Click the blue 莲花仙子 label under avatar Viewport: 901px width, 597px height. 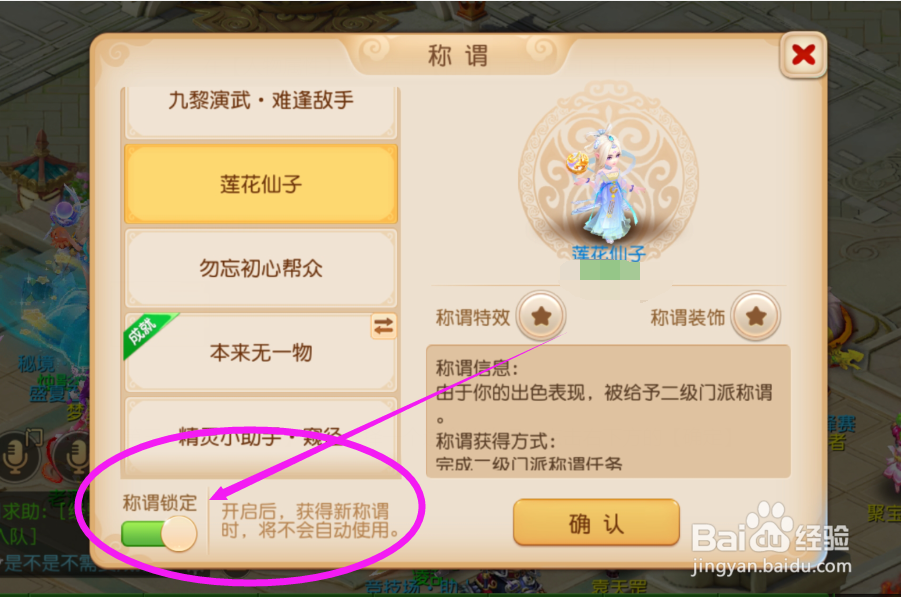point(609,253)
